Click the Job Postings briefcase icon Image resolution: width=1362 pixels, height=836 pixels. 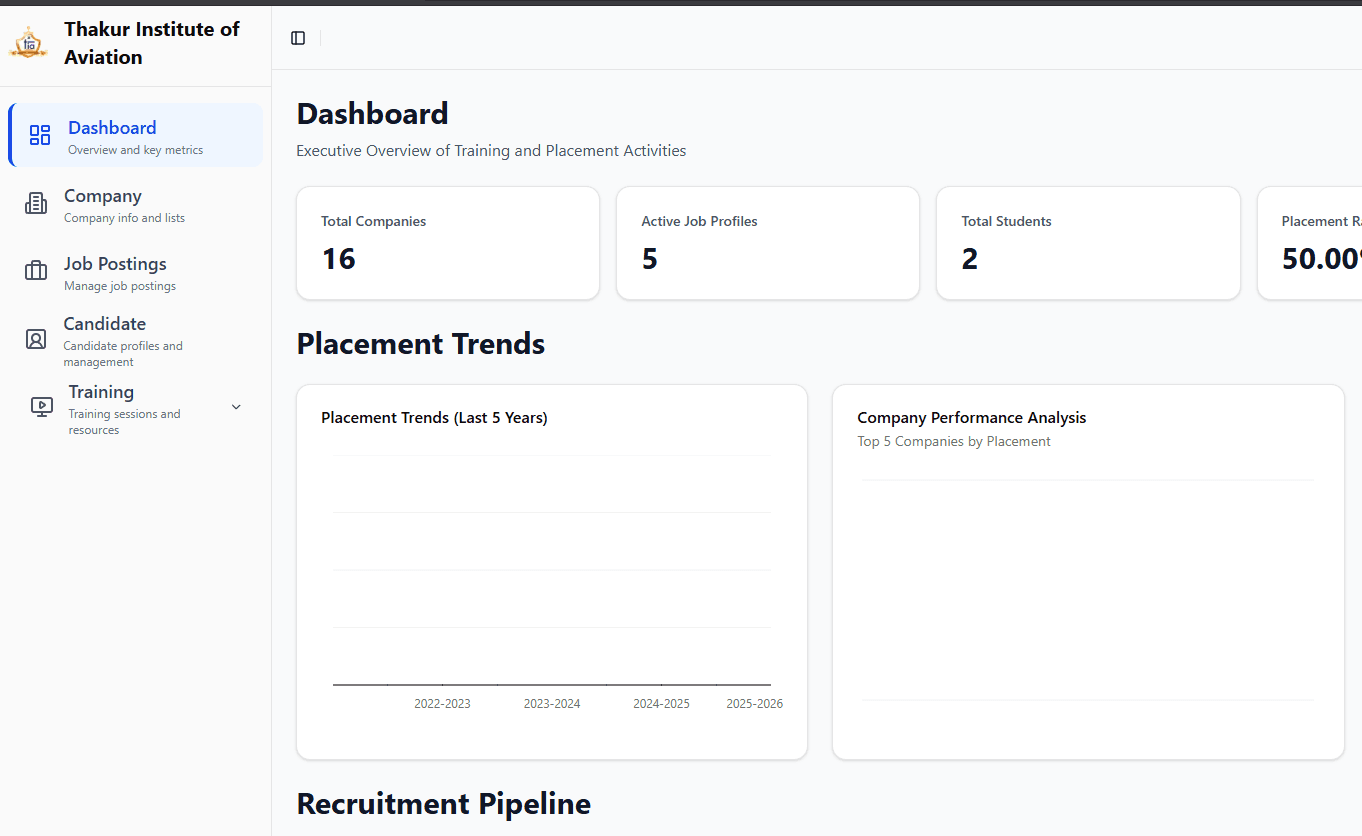(x=36, y=271)
